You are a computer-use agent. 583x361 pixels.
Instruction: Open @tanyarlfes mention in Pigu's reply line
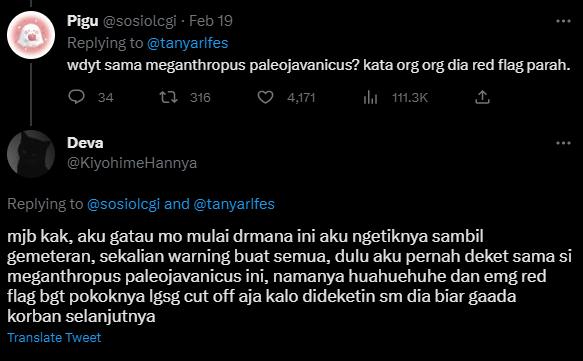coord(187,43)
